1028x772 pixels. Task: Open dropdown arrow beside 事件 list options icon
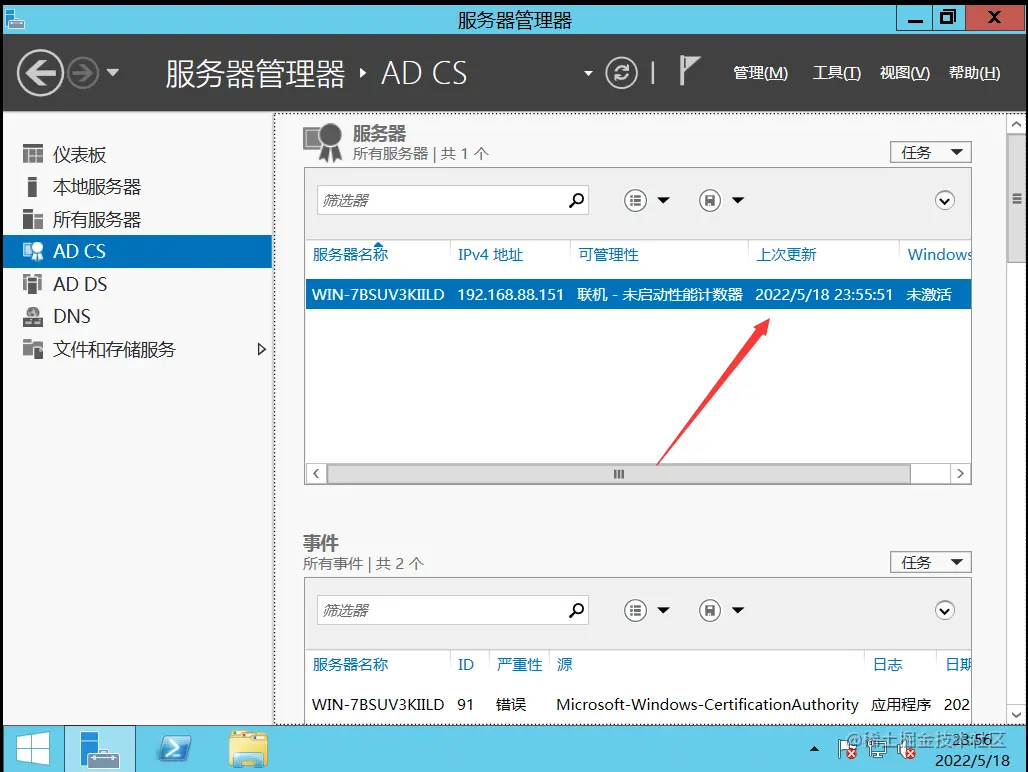pos(663,610)
